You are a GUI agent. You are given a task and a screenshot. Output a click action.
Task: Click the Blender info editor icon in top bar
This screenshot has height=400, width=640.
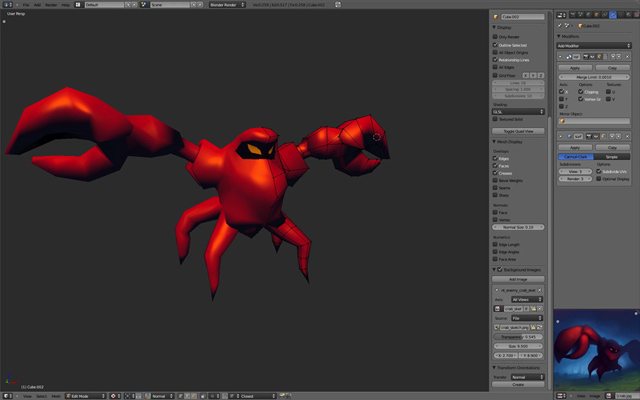tap(7, 4)
